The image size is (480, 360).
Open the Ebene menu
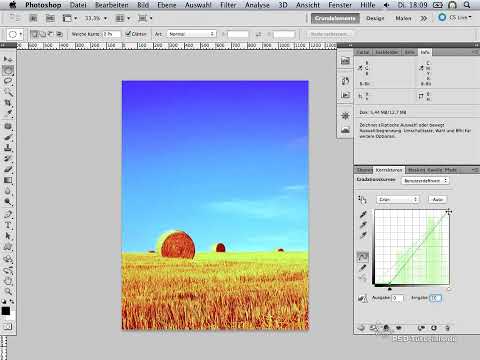167,5
